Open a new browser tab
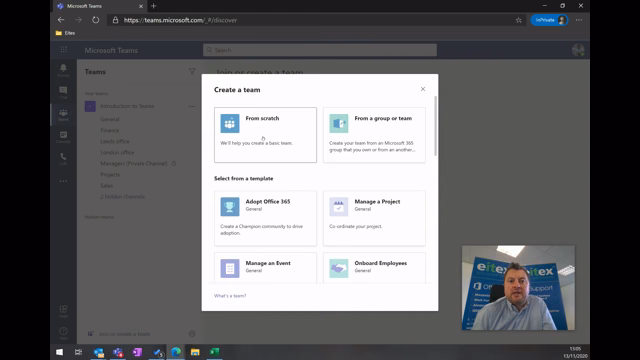This screenshot has width=640, height=360. [x=153, y=6]
